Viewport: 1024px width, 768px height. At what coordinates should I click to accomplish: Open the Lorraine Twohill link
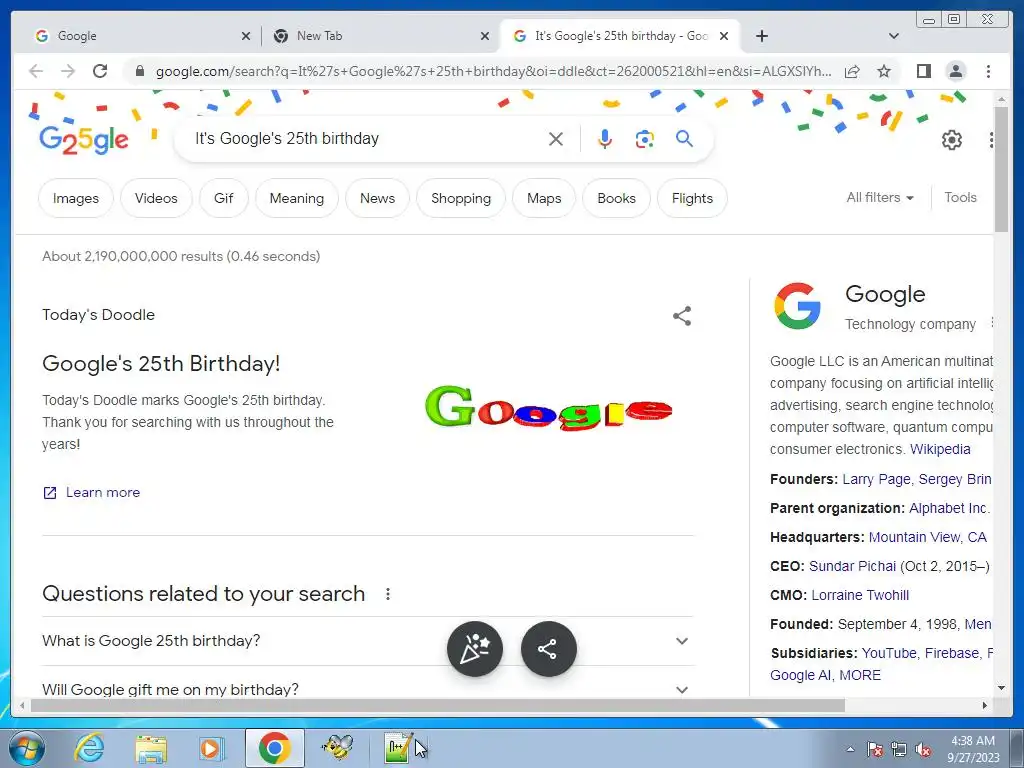point(860,595)
